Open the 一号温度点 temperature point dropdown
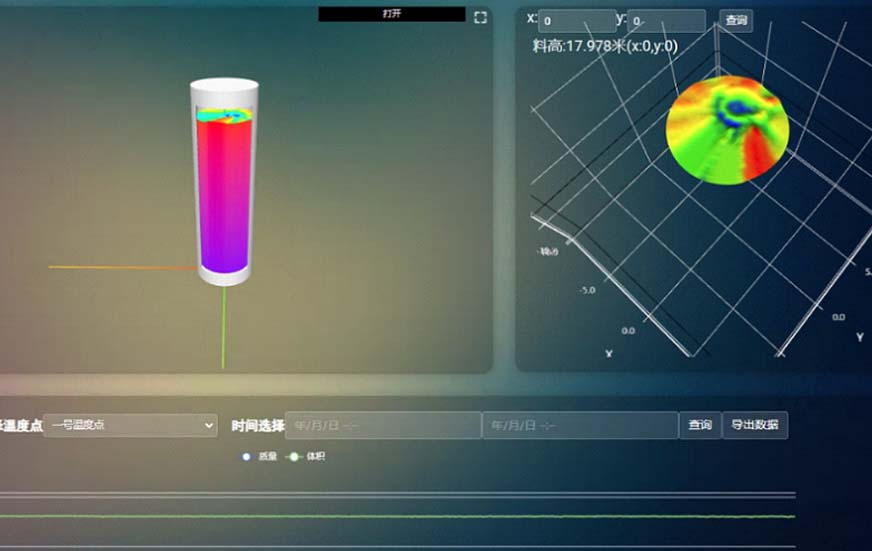 point(130,425)
